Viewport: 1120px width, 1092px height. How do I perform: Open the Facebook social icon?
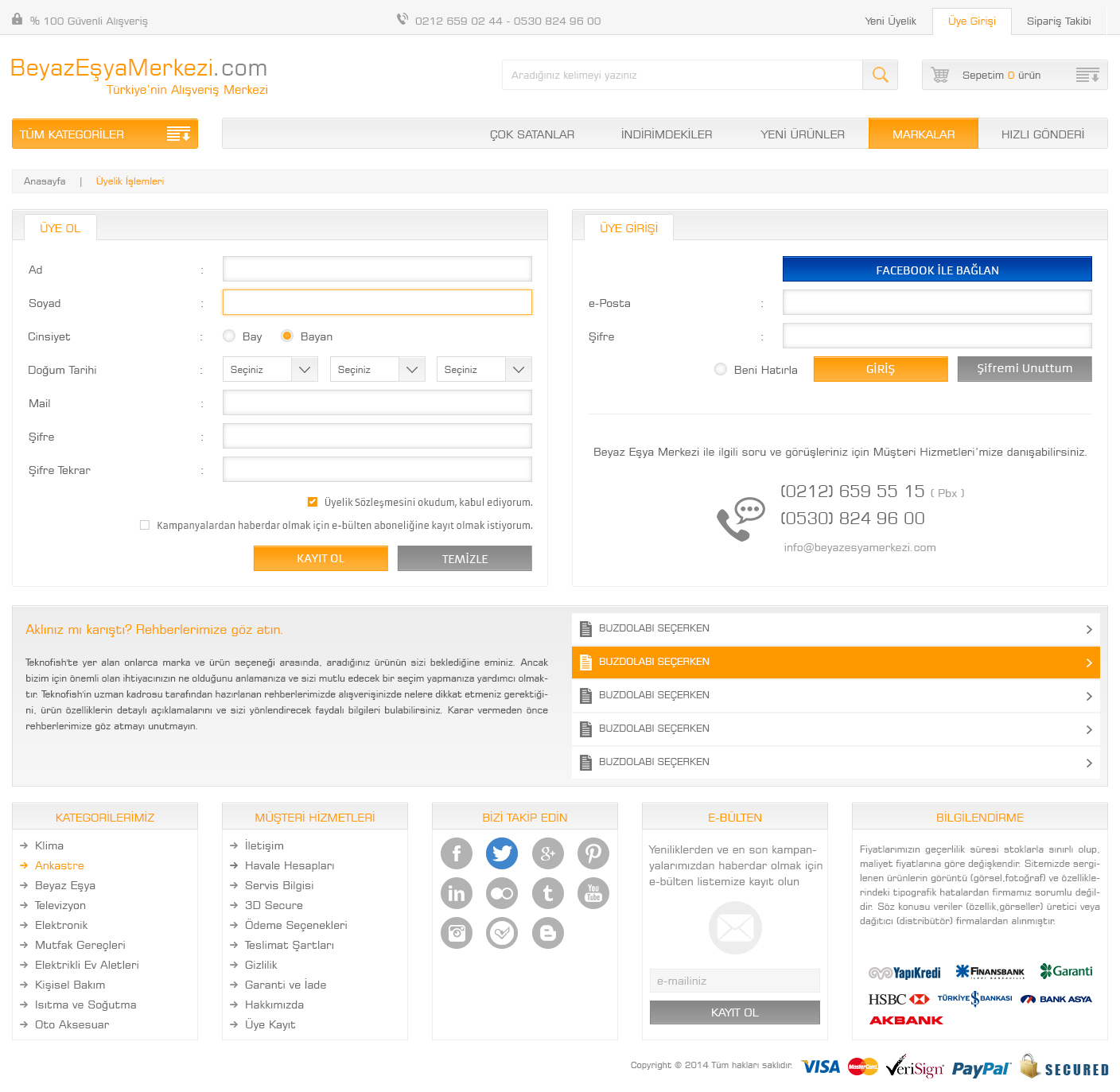(457, 853)
